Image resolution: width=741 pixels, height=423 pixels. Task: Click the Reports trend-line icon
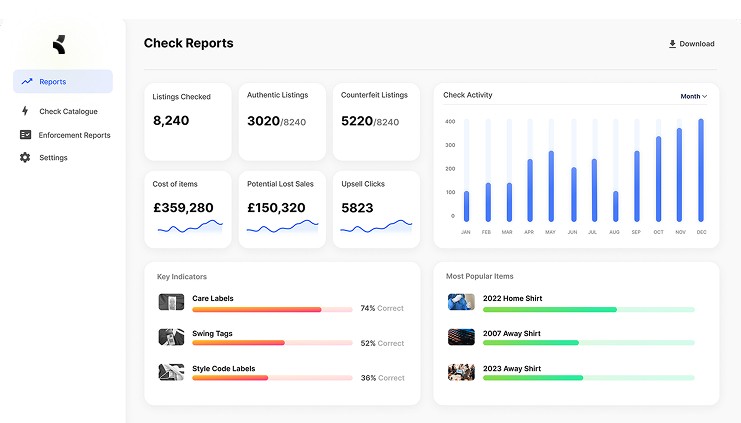27,81
